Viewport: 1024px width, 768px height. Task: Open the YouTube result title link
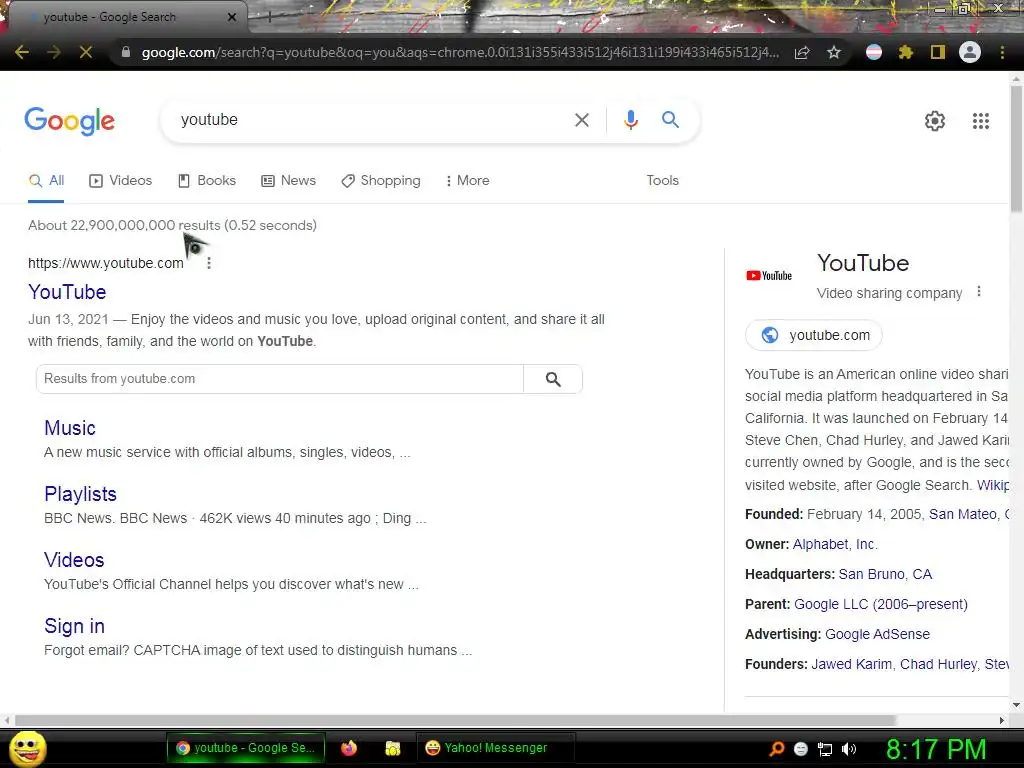[x=67, y=292]
